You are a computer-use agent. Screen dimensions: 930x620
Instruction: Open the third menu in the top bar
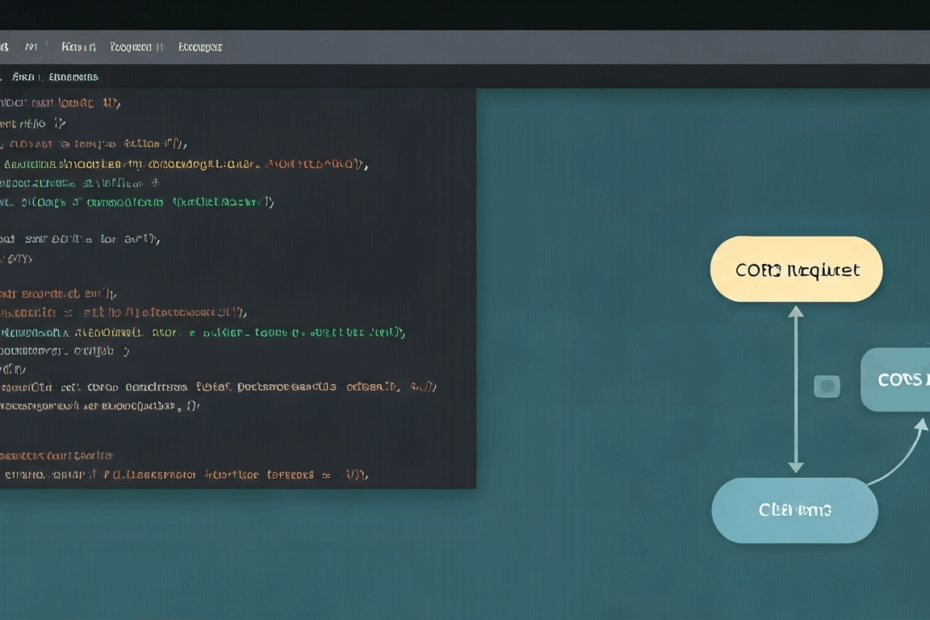pyautogui.click(x=78, y=47)
